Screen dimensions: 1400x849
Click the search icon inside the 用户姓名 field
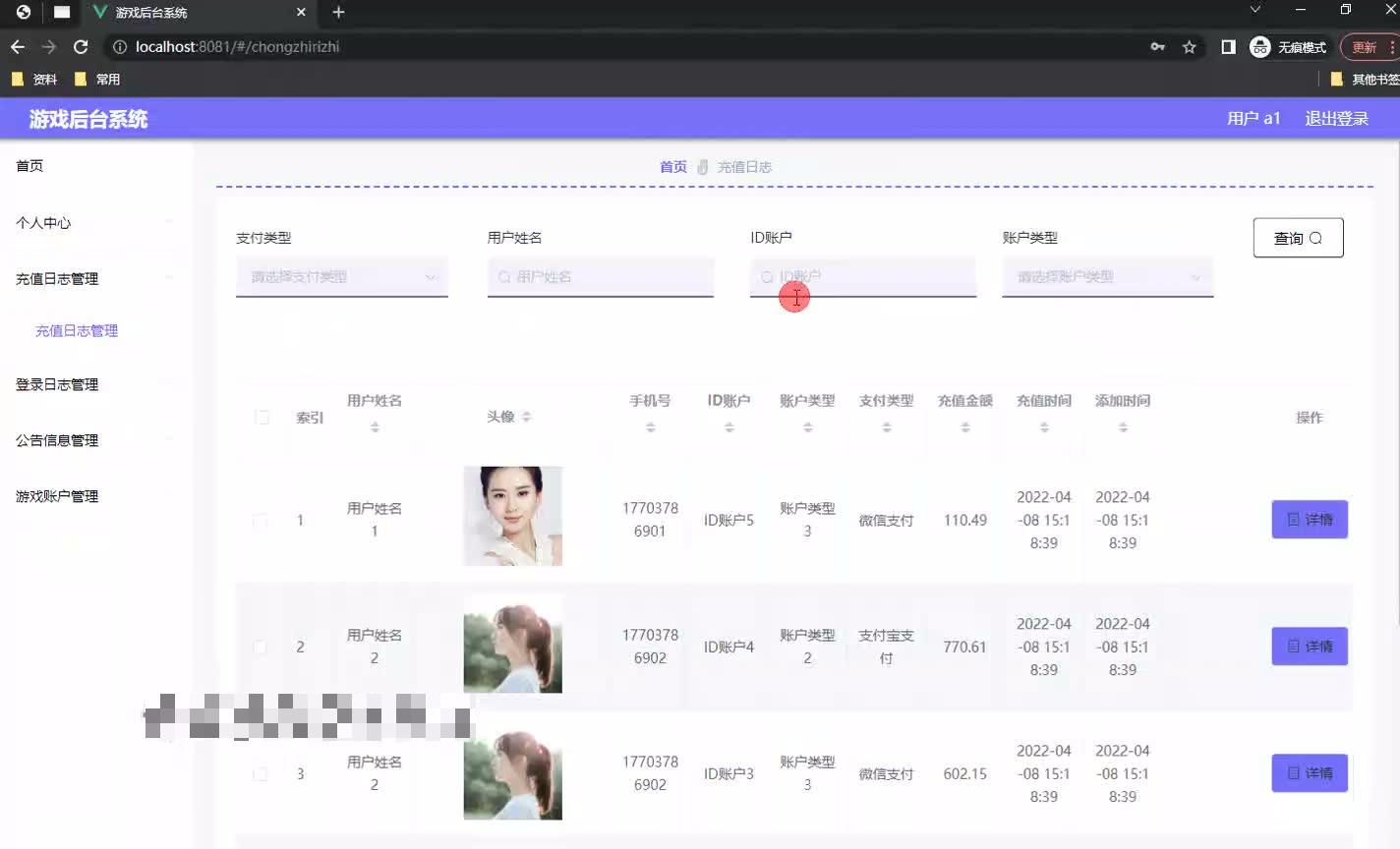point(504,276)
